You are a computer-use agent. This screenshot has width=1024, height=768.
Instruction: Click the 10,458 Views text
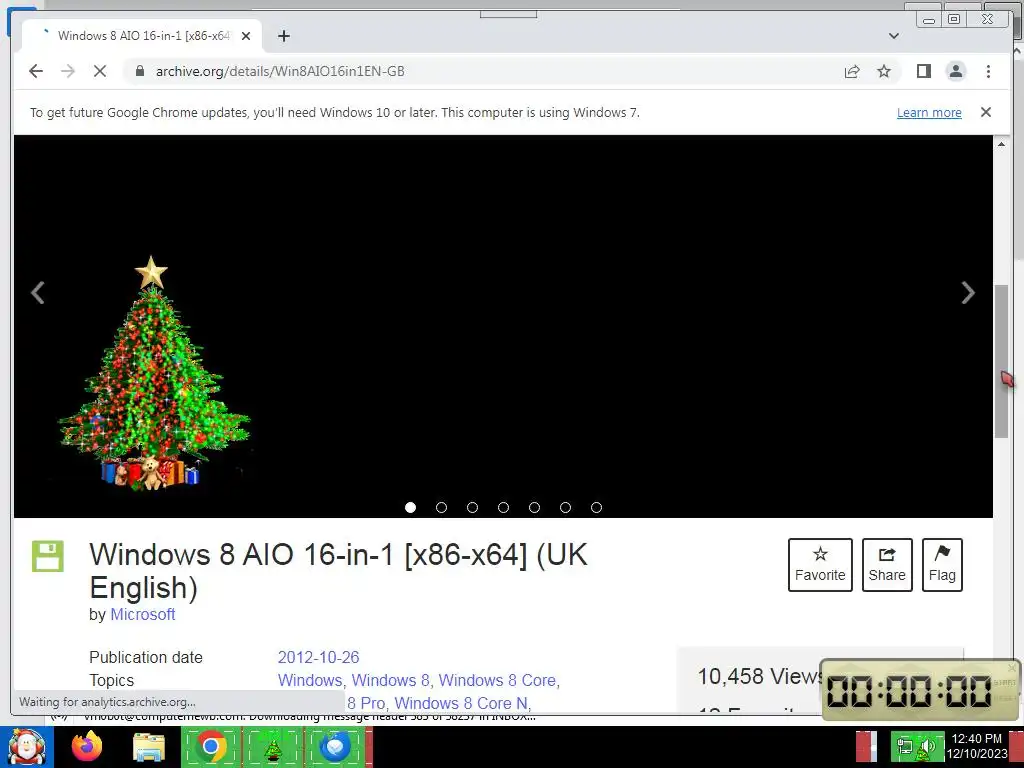pos(760,677)
